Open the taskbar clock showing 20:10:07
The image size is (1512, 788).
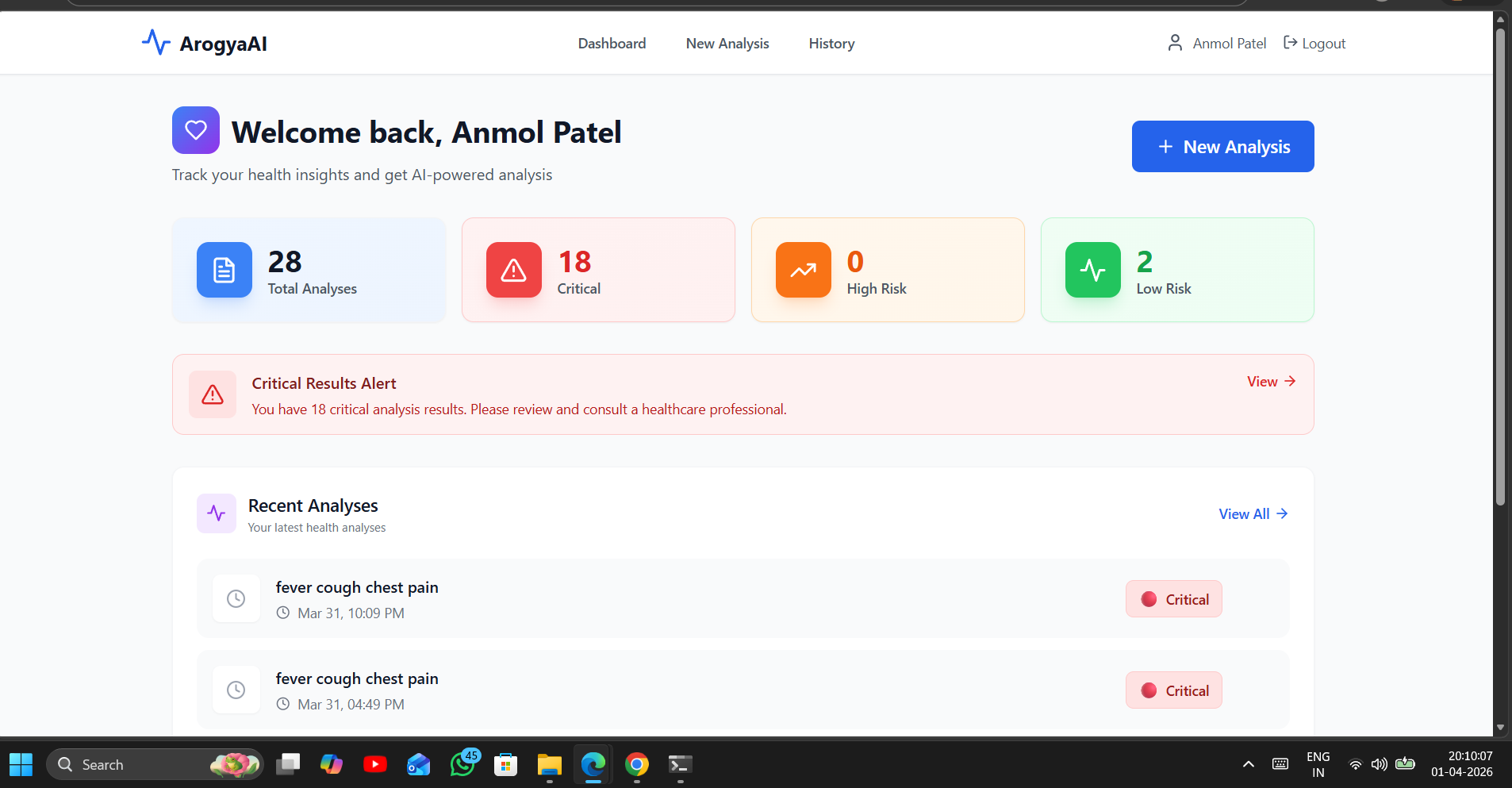pyautogui.click(x=1462, y=764)
